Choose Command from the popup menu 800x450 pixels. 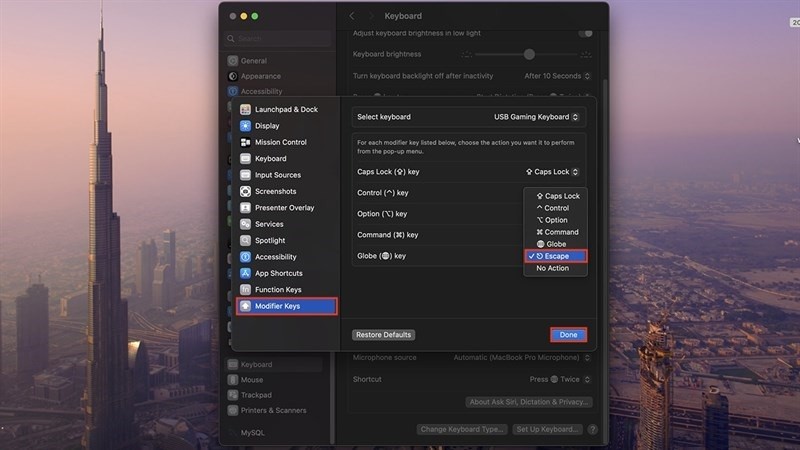coord(557,232)
